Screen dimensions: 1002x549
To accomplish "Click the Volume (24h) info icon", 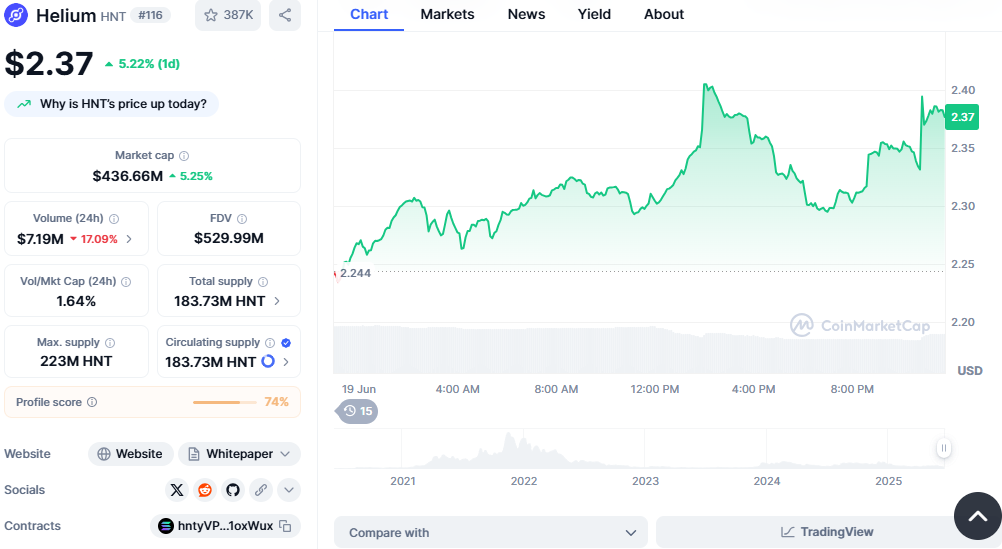I will [x=114, y=219].
